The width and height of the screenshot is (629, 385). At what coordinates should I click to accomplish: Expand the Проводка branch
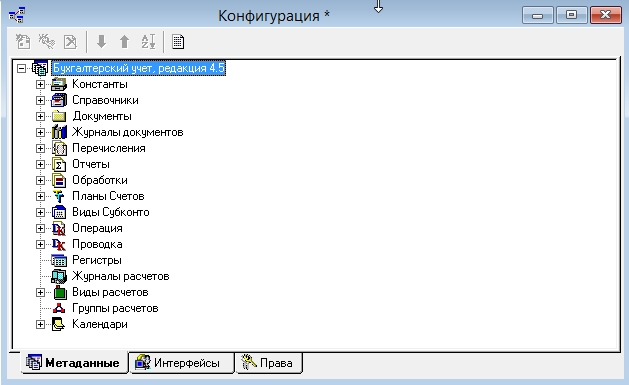pos(40,244)
